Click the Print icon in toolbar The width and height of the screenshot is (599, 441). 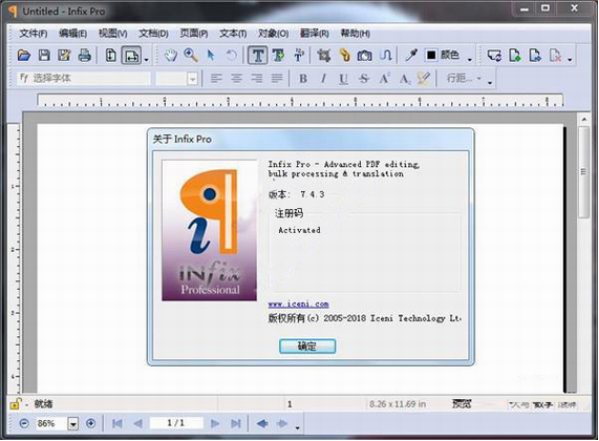84,56
